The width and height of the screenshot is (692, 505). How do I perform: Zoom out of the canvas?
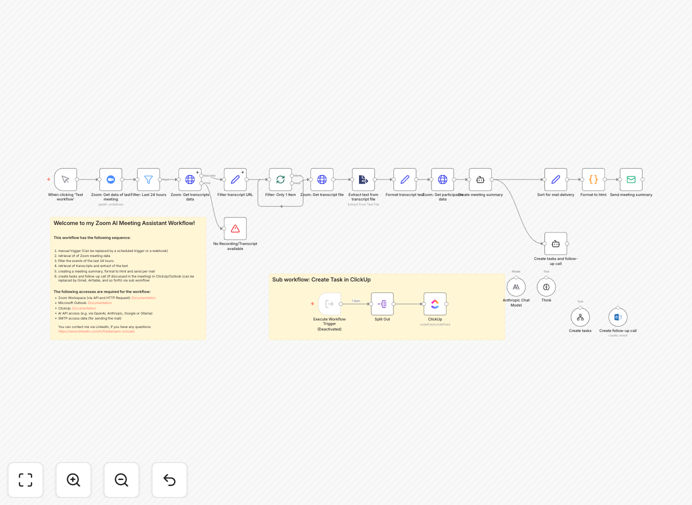(x=121, y=480)
